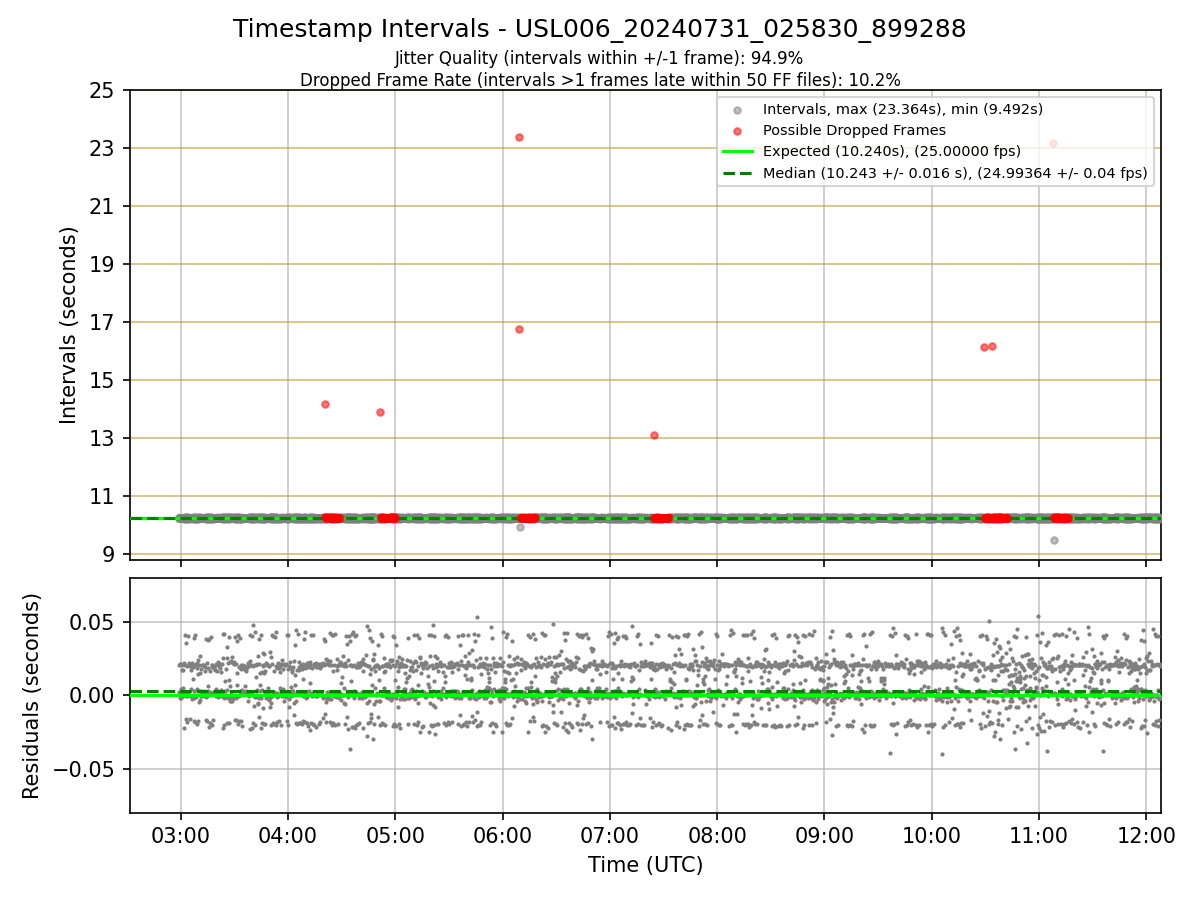Click the 'Time (UTC)' x-axis label
The height and width of the screenshot is (900, 1200).
pos(645,865)
